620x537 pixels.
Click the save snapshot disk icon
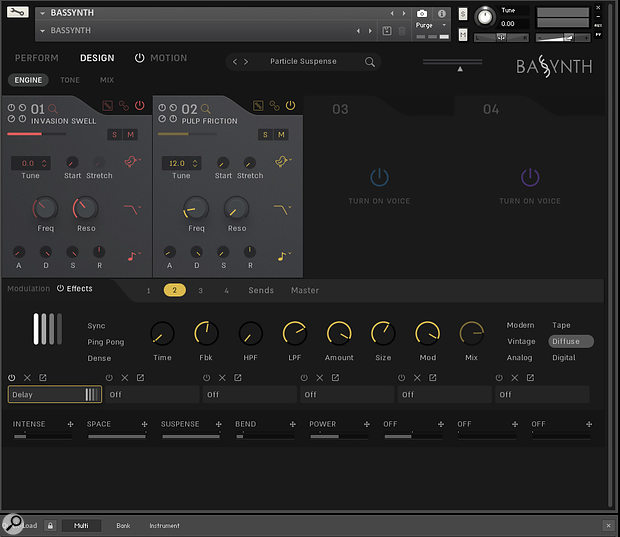point(387,30)
